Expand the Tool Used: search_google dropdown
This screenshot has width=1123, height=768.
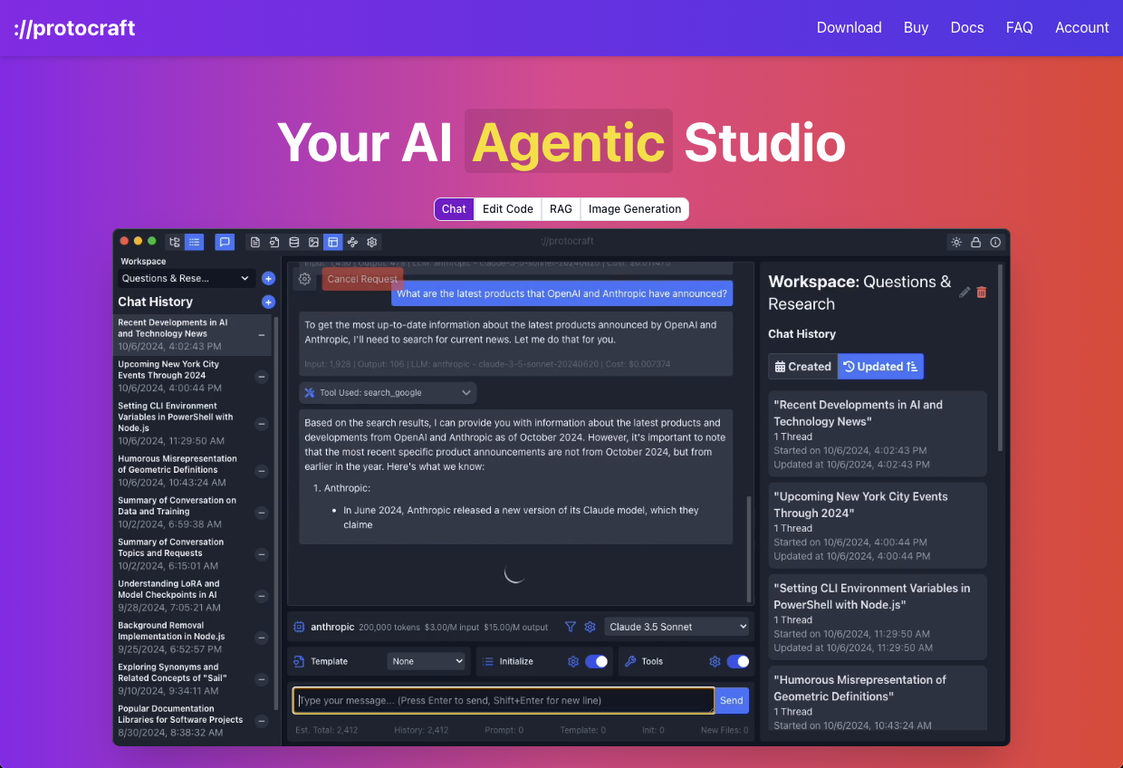(387, 392)
